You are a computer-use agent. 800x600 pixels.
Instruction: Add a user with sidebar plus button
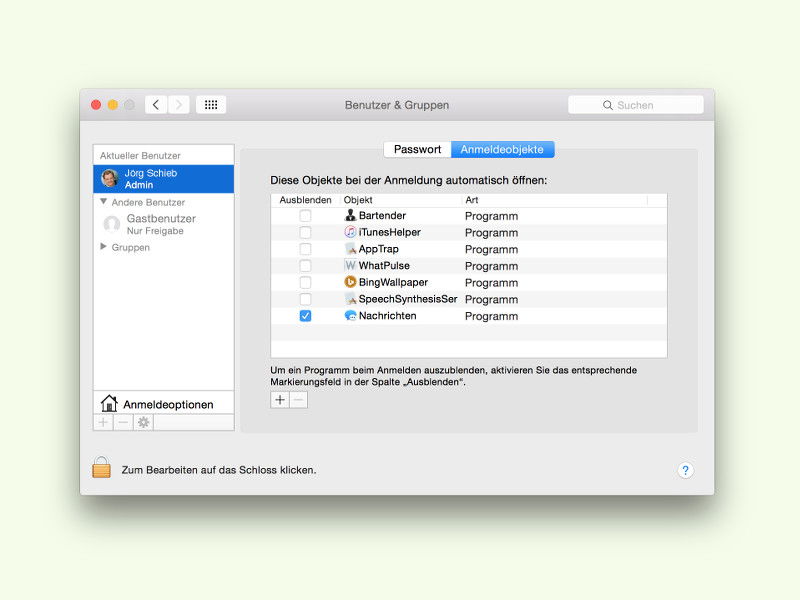pos(103,422)
